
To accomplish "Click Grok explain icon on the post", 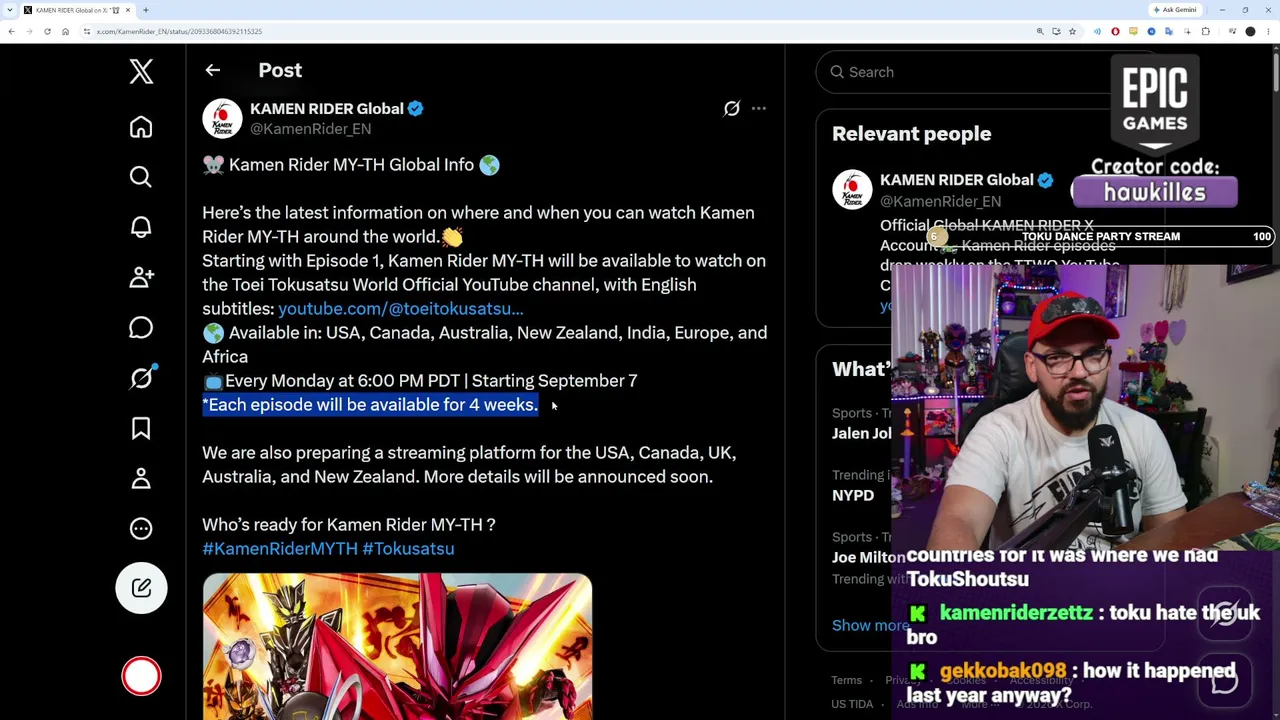I will (x=732, y=109).
